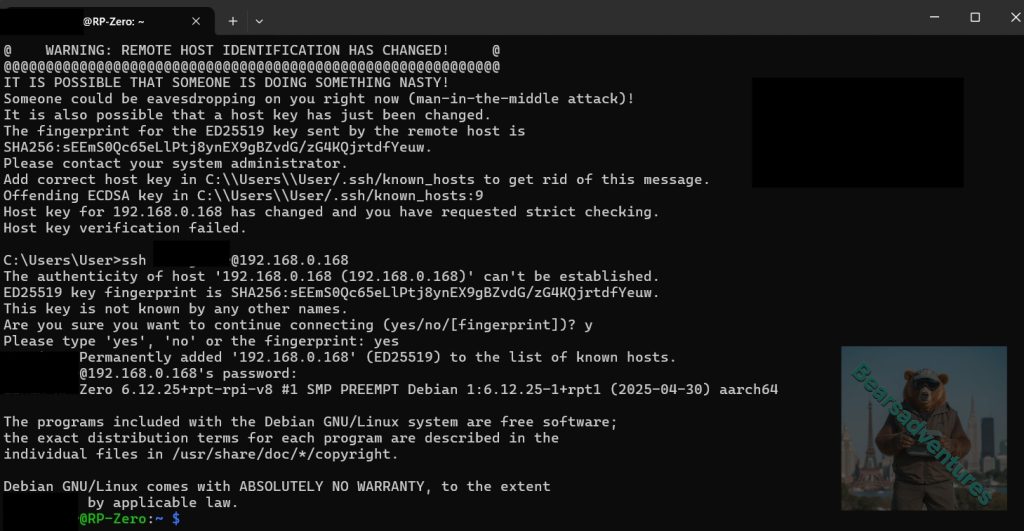Click the bear Bearsedventures image
Viewport: 1024px width, 531px height.
[x=923, y=427]
